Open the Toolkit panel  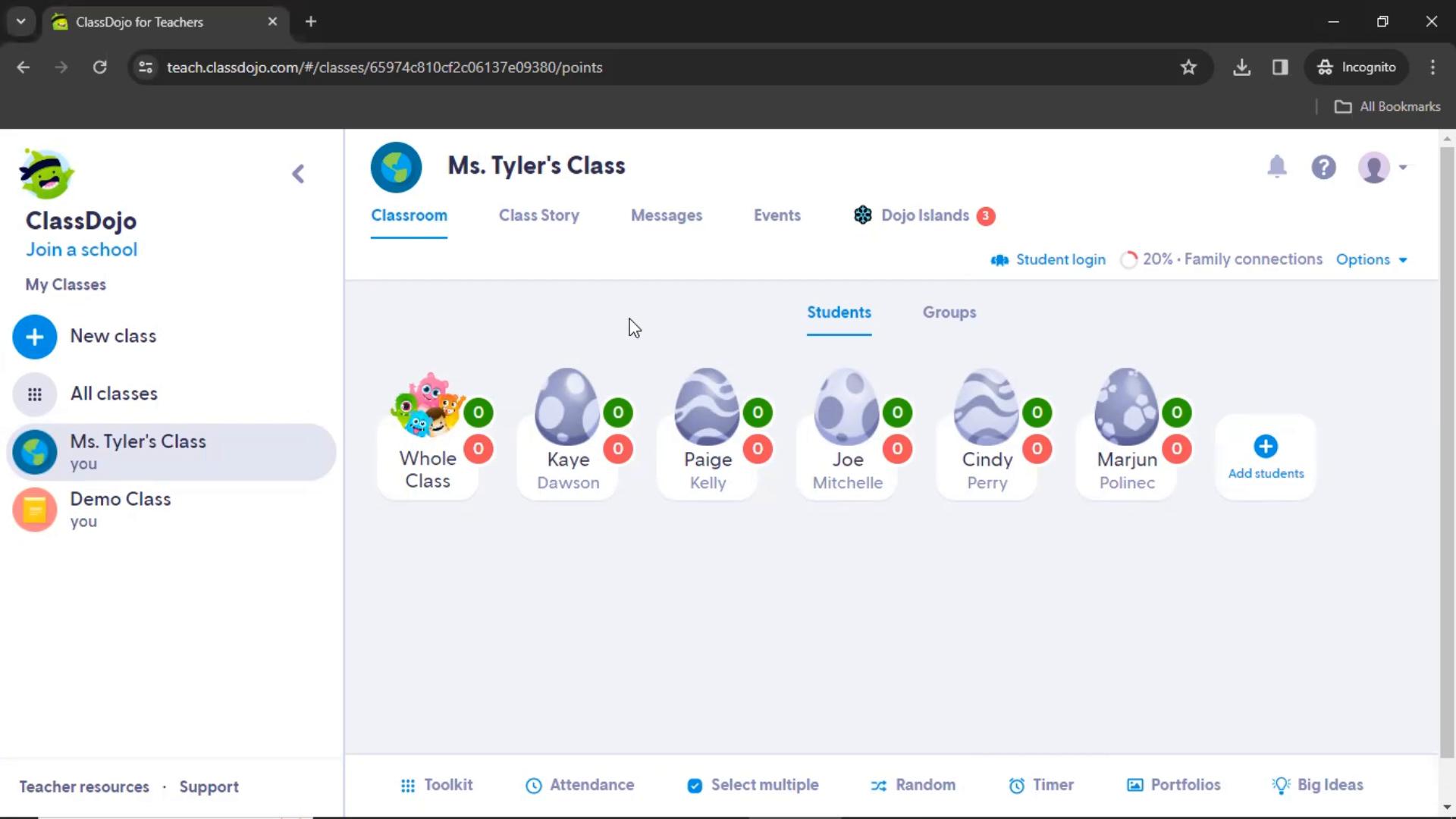point(436,785)
